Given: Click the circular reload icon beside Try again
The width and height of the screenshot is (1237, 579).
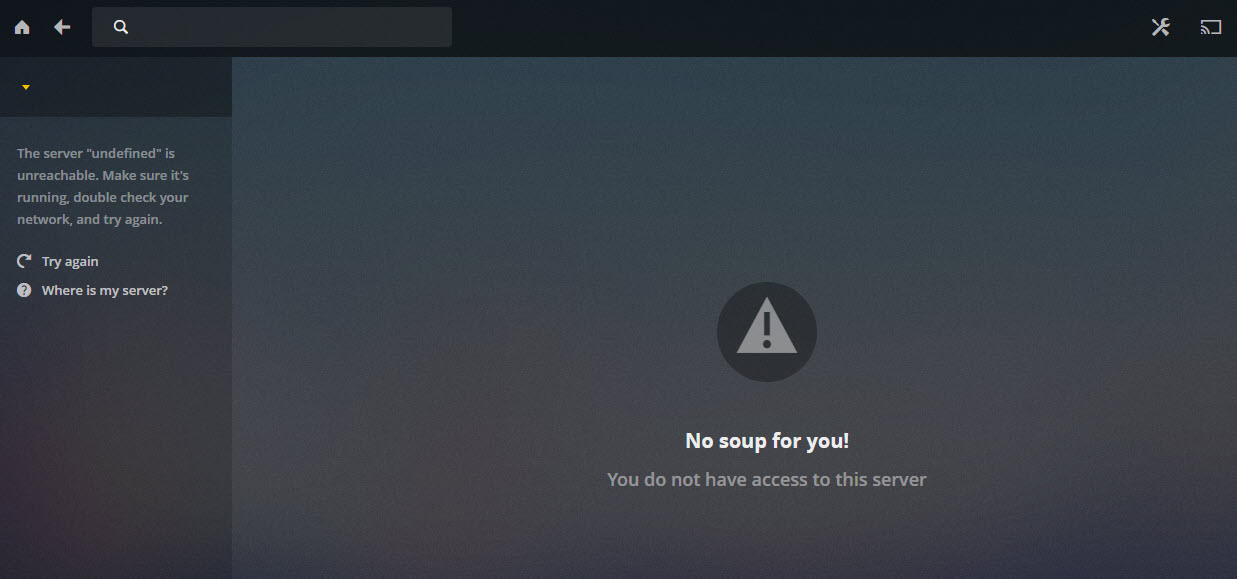Looking at the screenshot, I should 24,261.
